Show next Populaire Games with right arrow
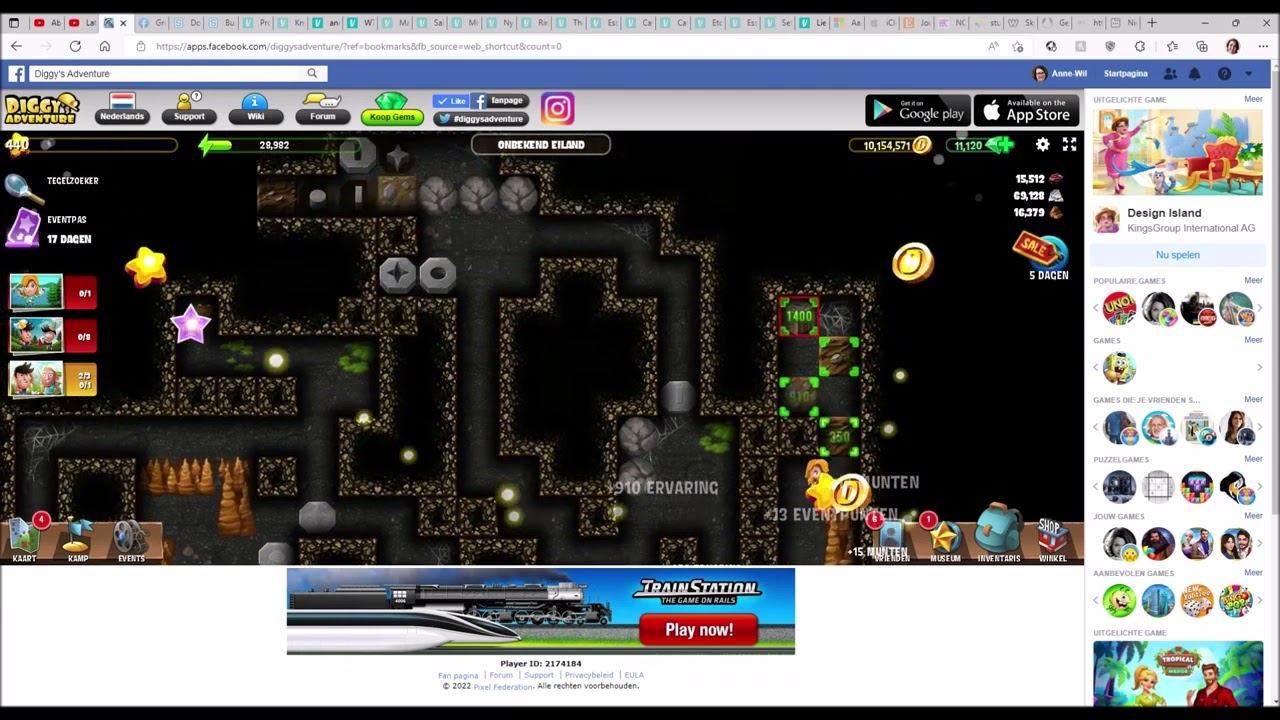 tap(1259, 309)
